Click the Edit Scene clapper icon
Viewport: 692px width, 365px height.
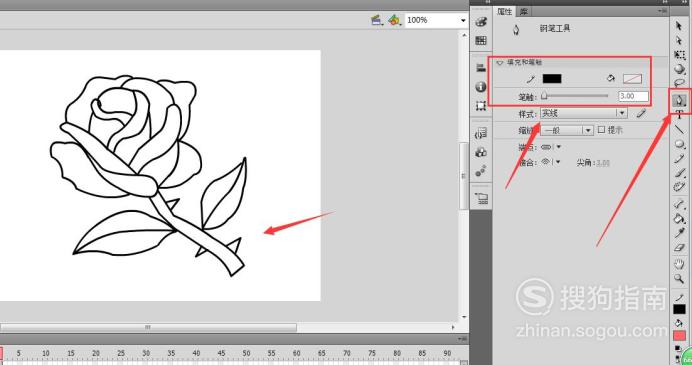click(376, 20)
